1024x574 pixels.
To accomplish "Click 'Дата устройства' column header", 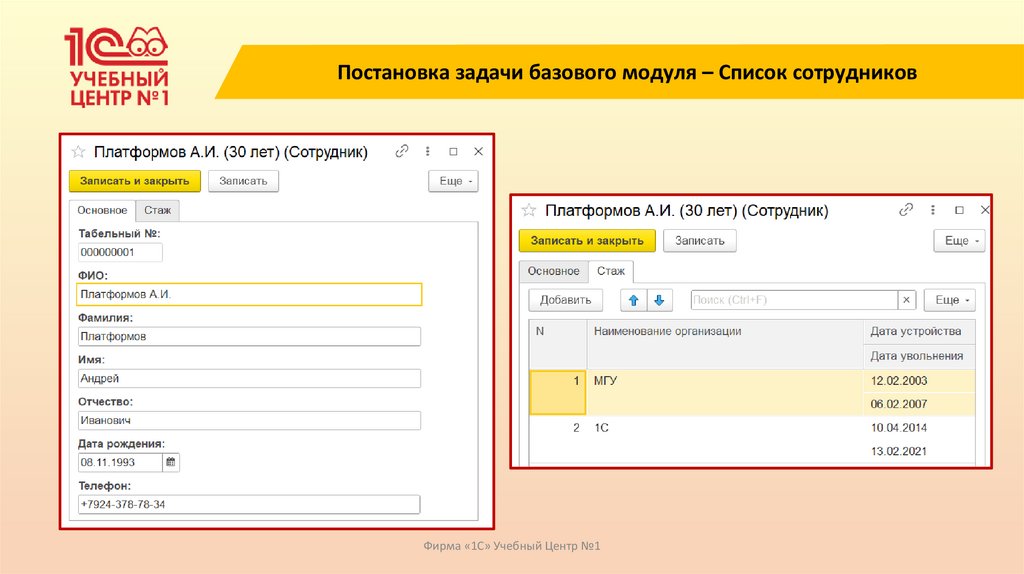I will pyautogui.click(x=919, y=332).
